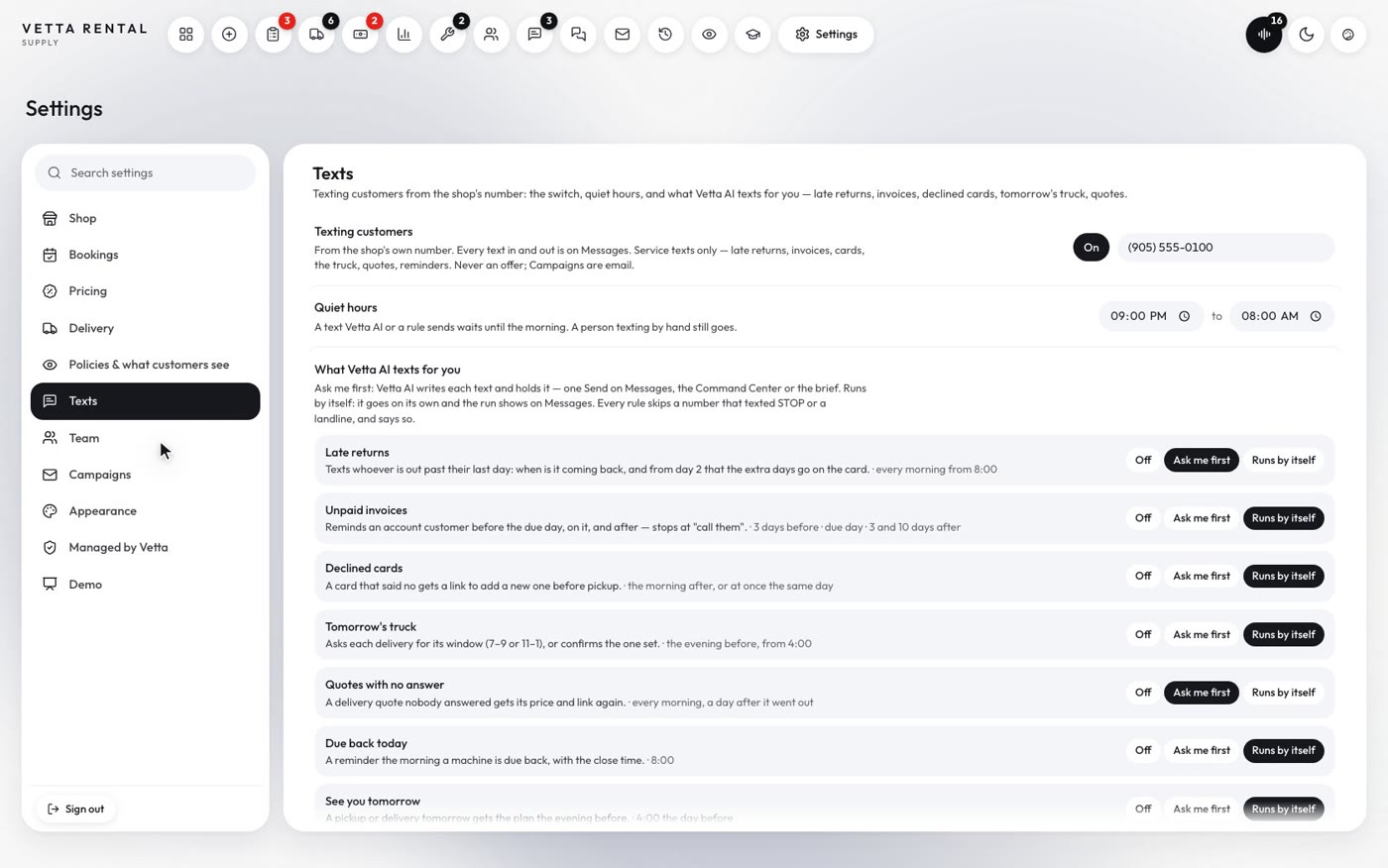Set Declined cards to Off
The image size is (1388, 868).
(x=1143, y=576)
